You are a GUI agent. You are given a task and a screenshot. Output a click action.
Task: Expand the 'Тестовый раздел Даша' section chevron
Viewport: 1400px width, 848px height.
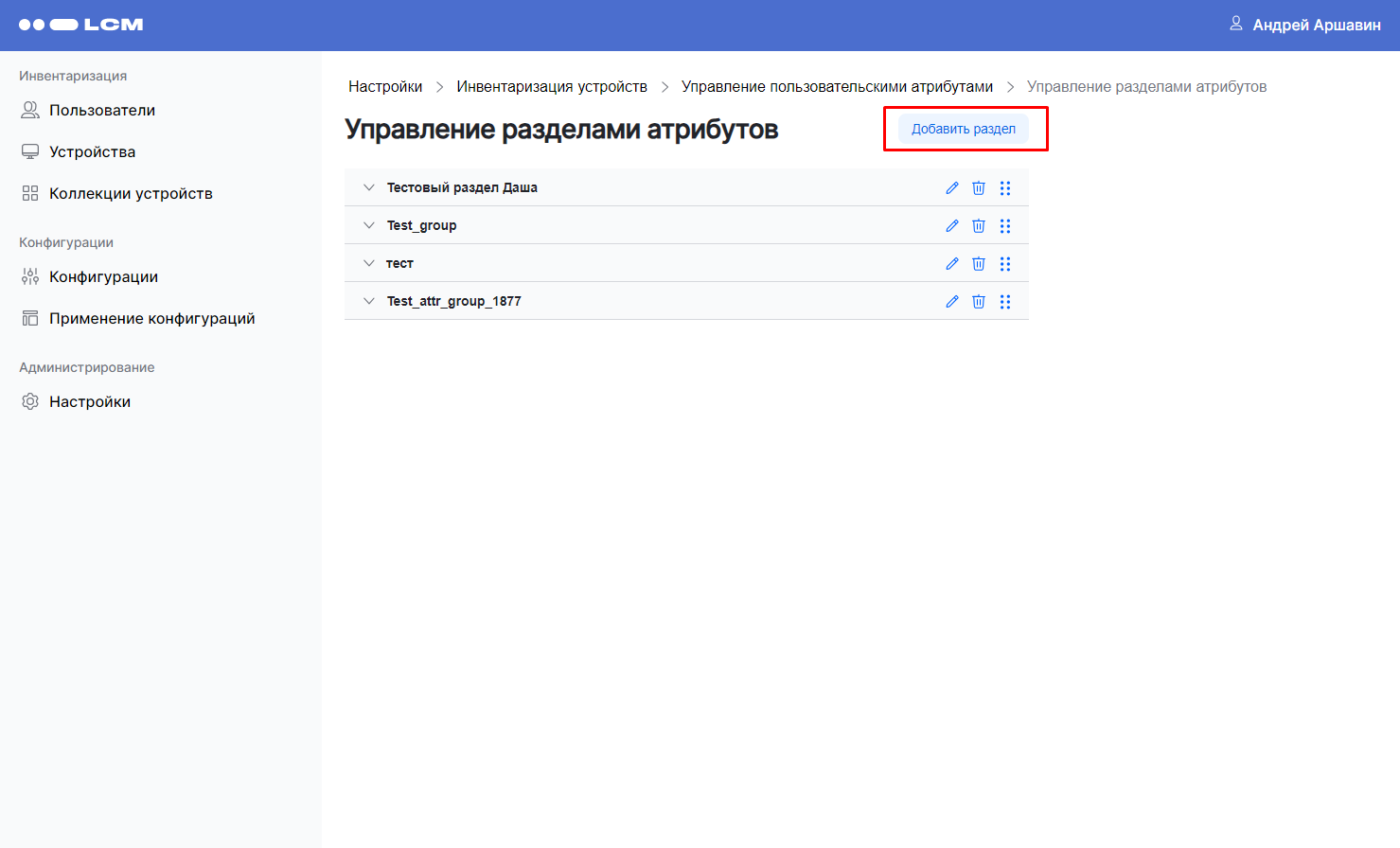tap(369, 187)
